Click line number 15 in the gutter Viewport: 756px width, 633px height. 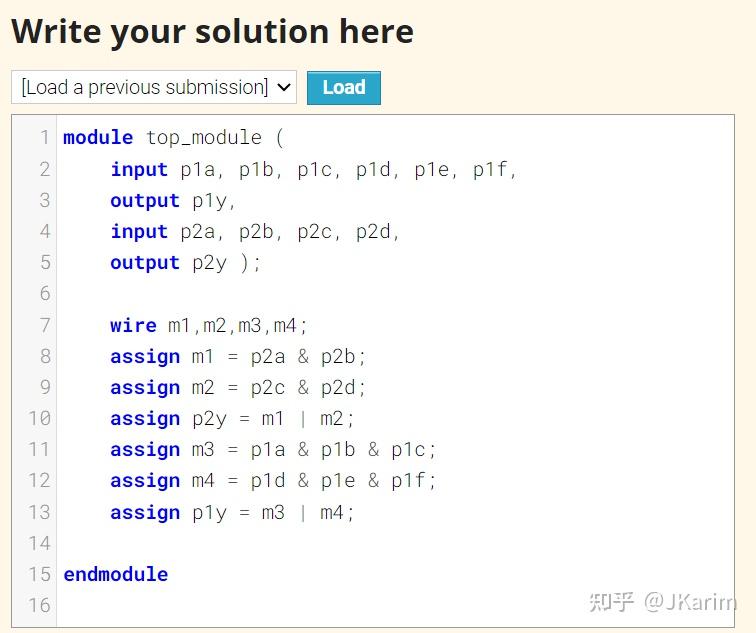(x=40, y=574)
